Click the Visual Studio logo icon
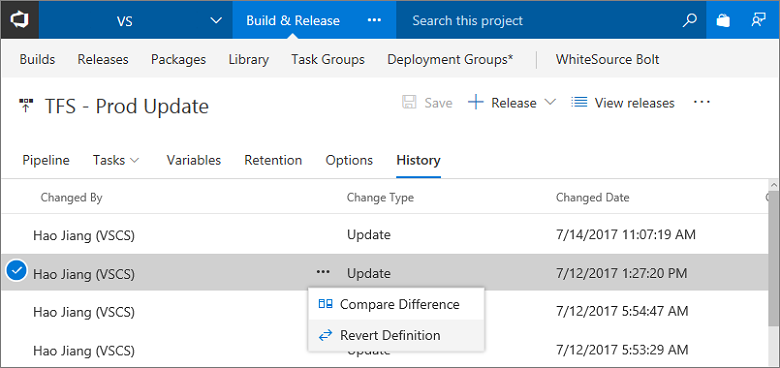Image resolution: width=780 pixels, height=368 pixels. (x=19, y=20)
